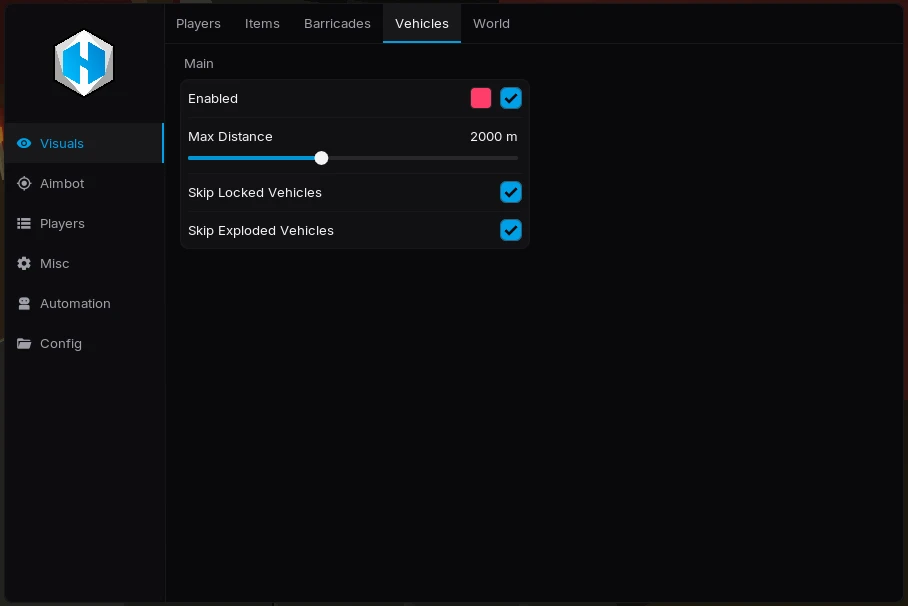
Task: Click the Skip Locked Vehicles label
Action: [255, 192]
